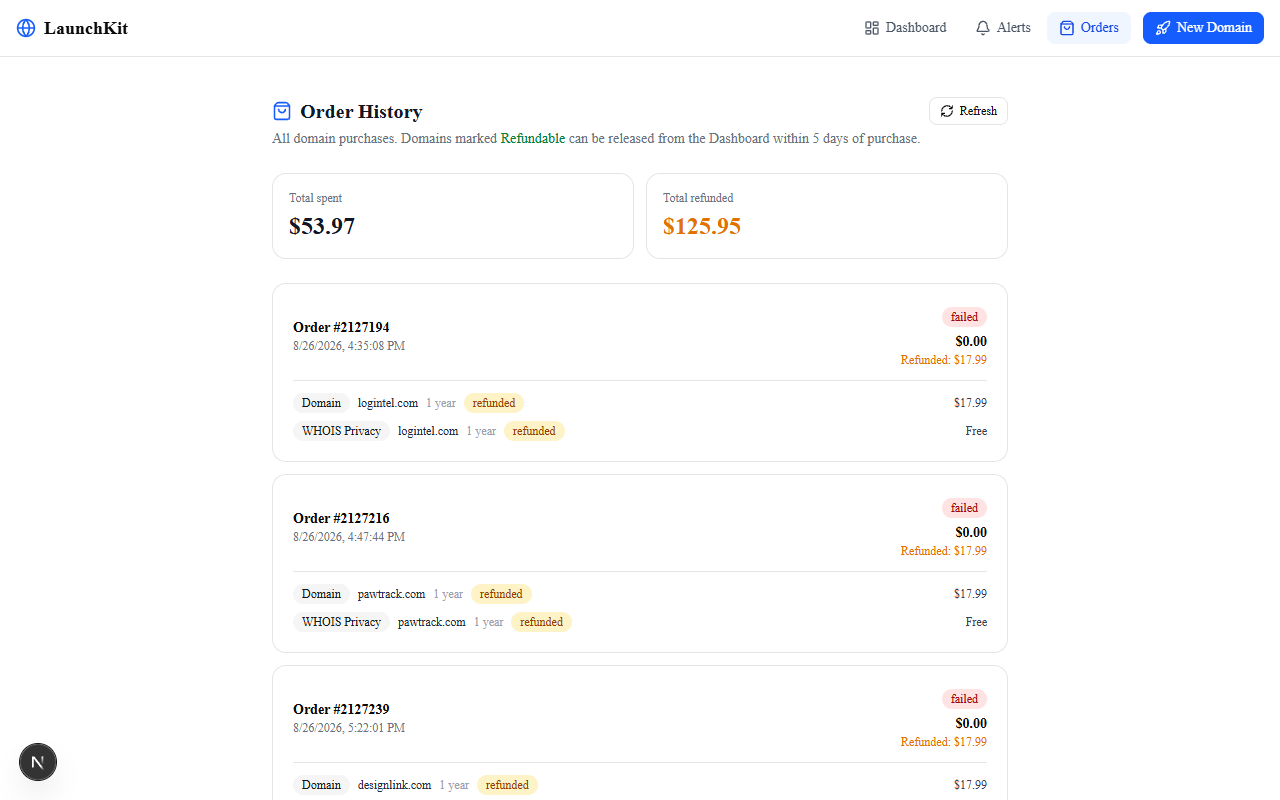Image resolution: width=1280 pixels, height=800 pixels.
Task: Click the 8/26/2026, 5:22:01 PM timestamp
Action: pyautogui.click(x=349, y=728)
